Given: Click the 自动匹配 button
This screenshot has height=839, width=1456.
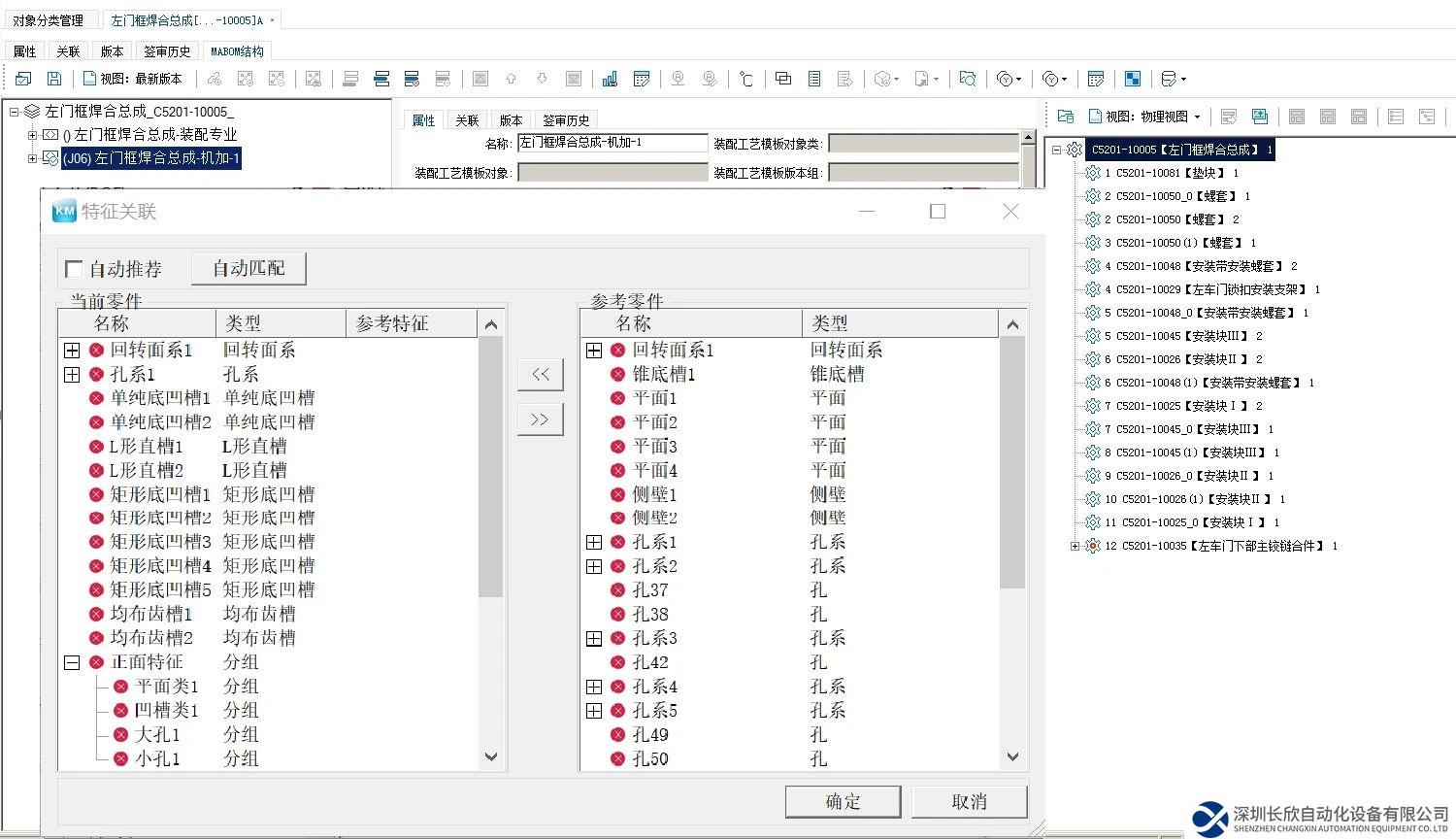Looking at the screenshot, I should coord(248,269).
